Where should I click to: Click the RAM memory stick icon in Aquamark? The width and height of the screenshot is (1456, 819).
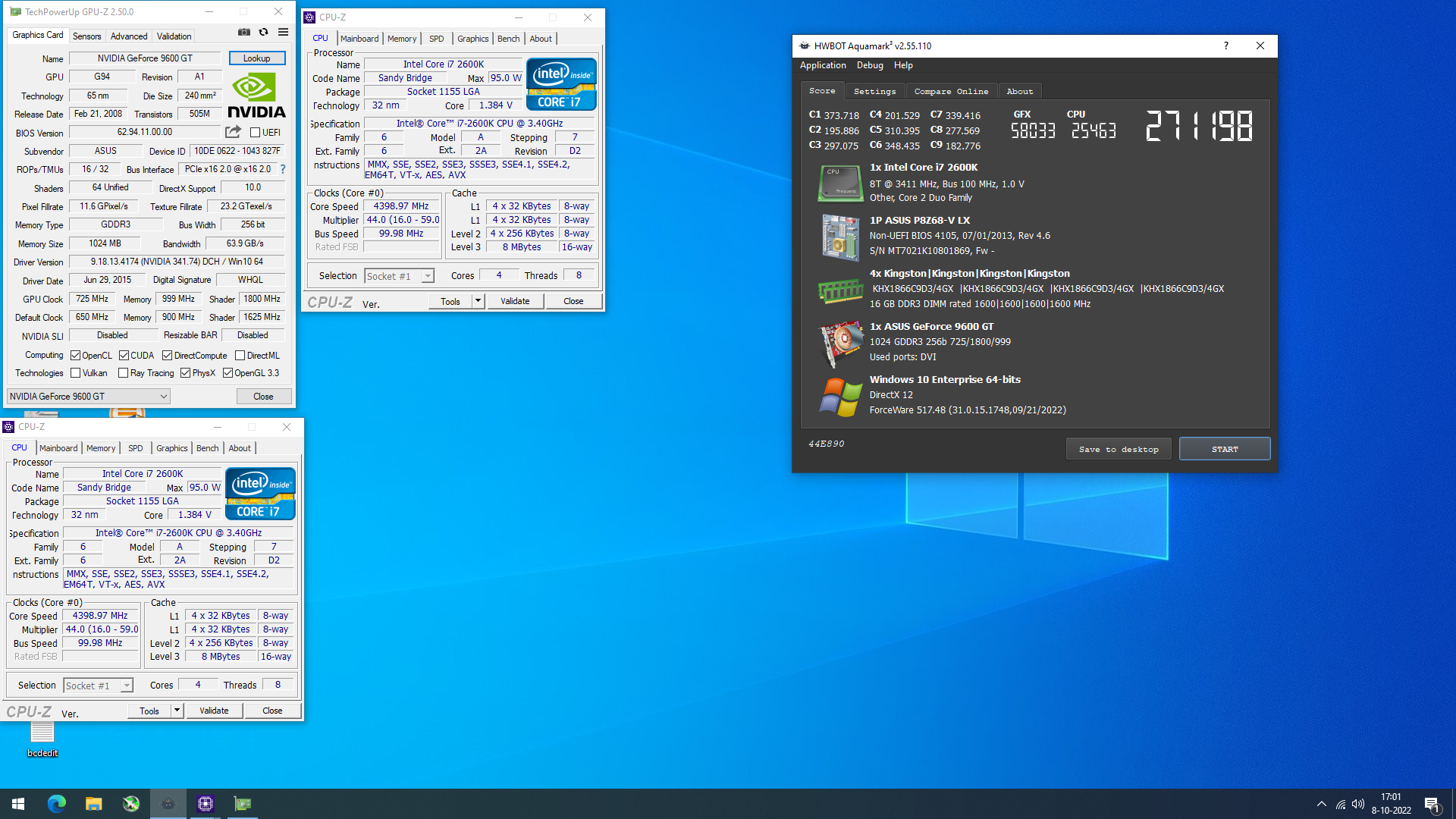point(840,290)
